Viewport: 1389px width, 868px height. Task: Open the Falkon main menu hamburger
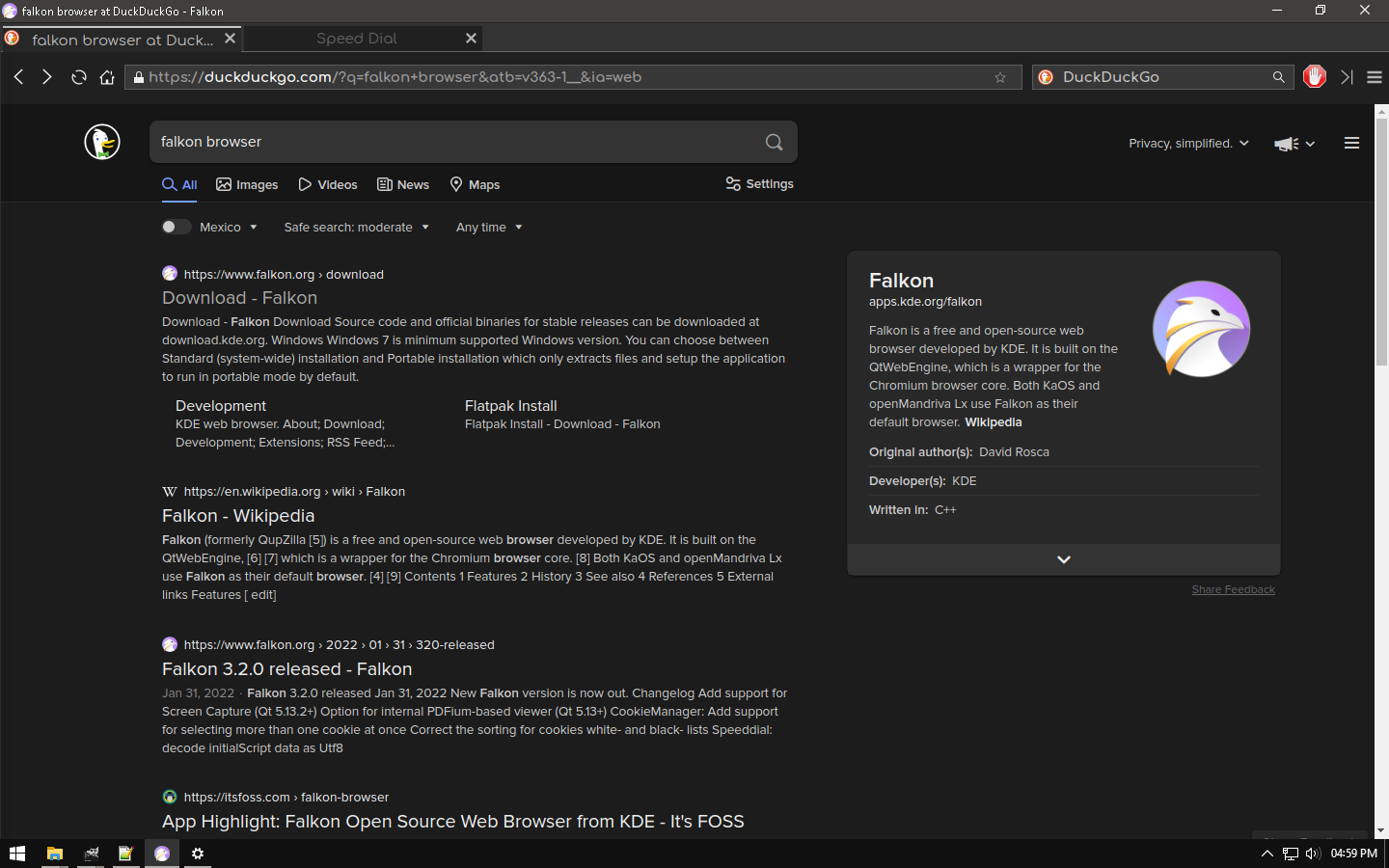point(1375,77)
